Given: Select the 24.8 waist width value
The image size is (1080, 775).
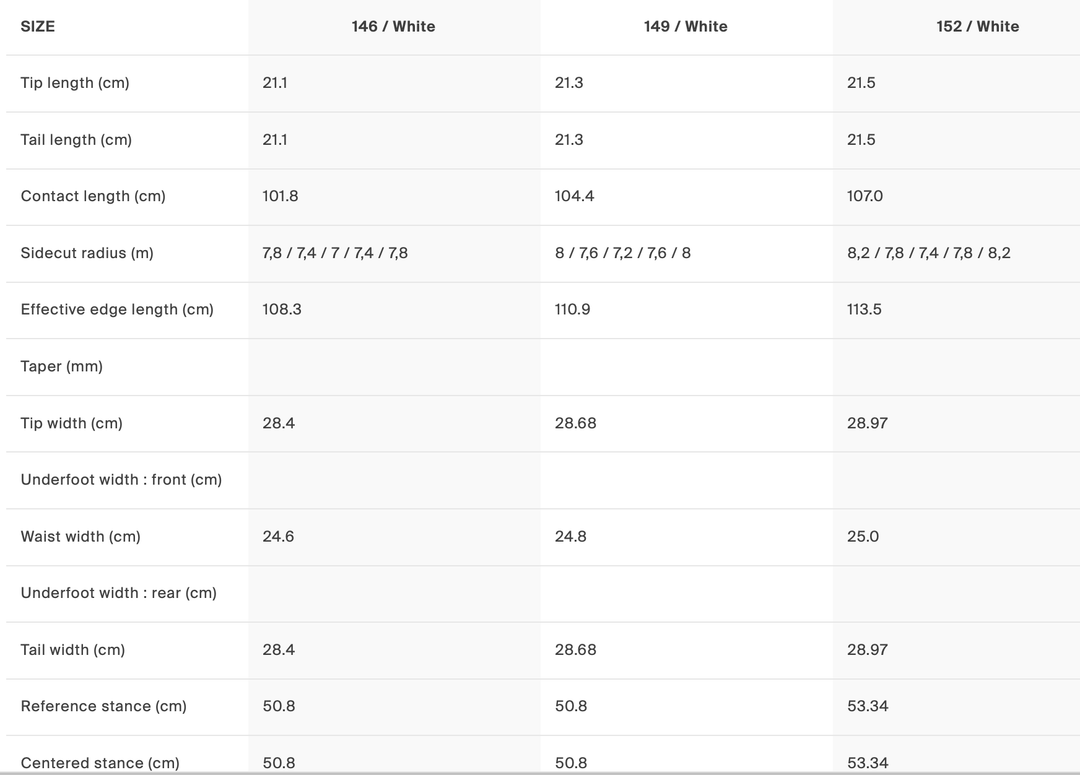Looking at the screenshot, I should 571,536.
